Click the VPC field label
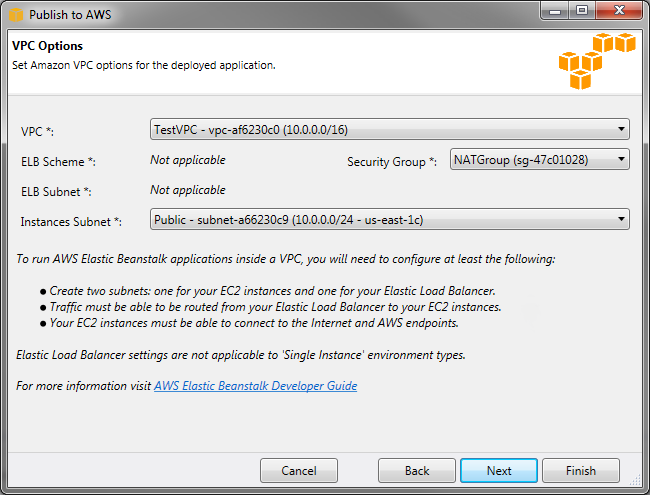Viewport: 650px width, 495px height. pos(39,132)
